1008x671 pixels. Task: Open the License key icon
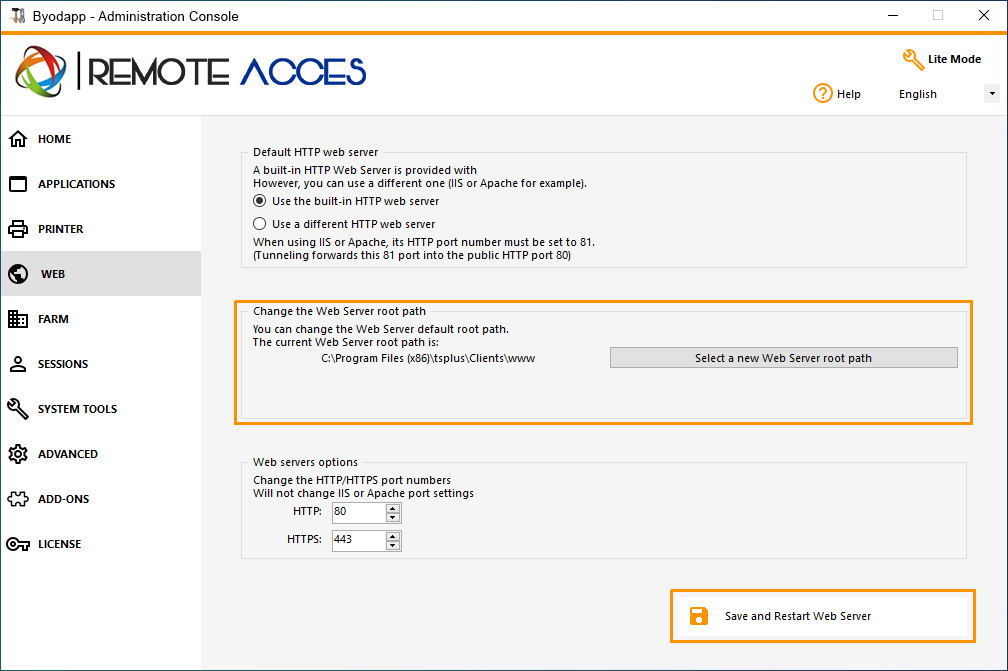click(x=18, y=544)
